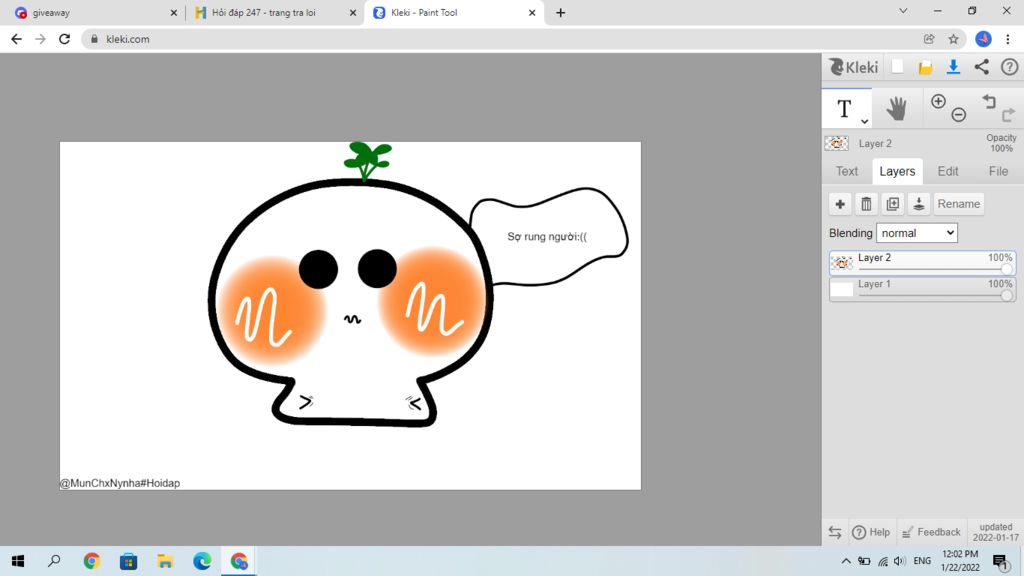Viewport: 1024px width, 576px height.
Task: Merge layer down icon
Action: 919,204
